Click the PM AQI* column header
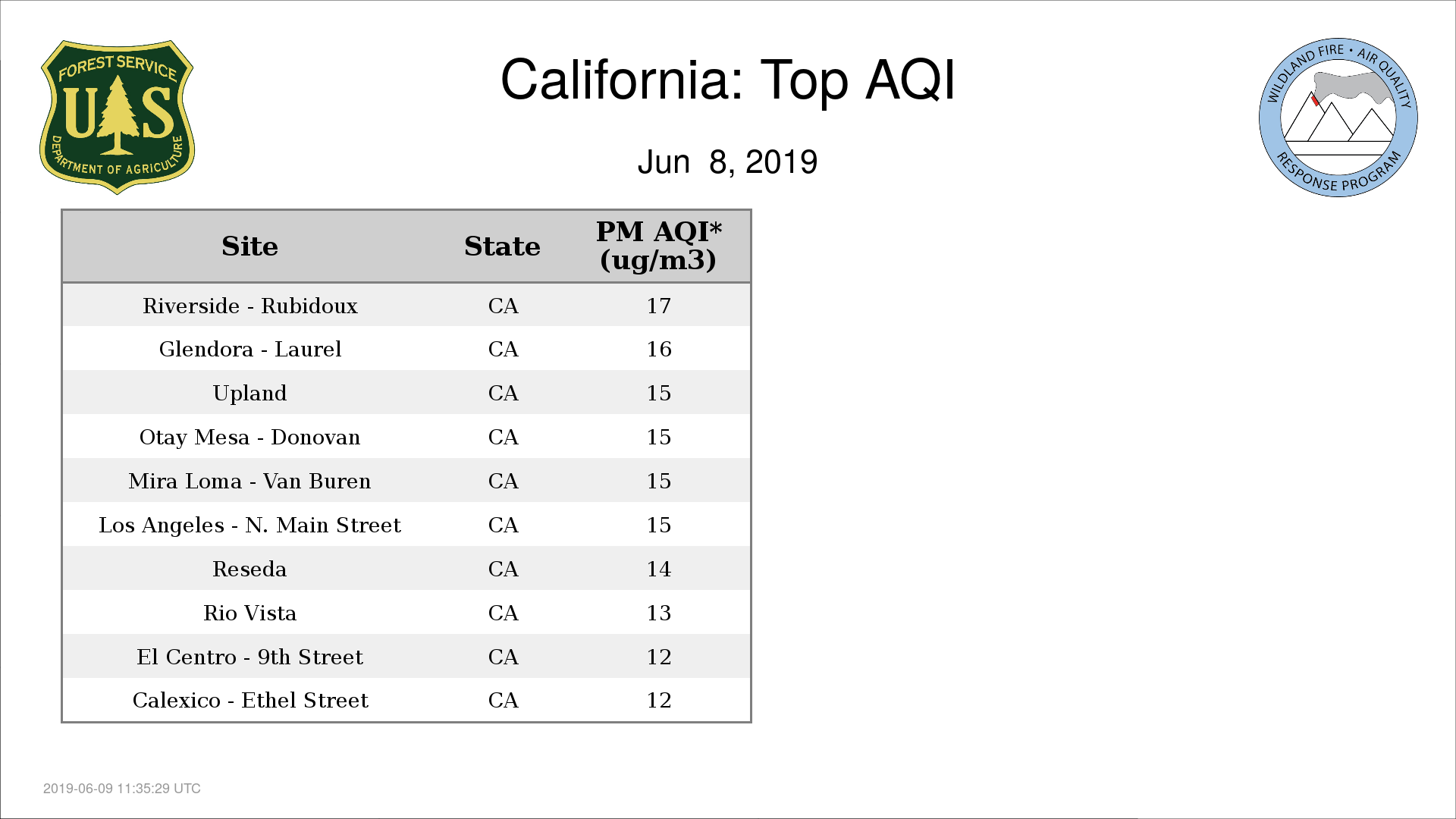 [x=658, y=246]
